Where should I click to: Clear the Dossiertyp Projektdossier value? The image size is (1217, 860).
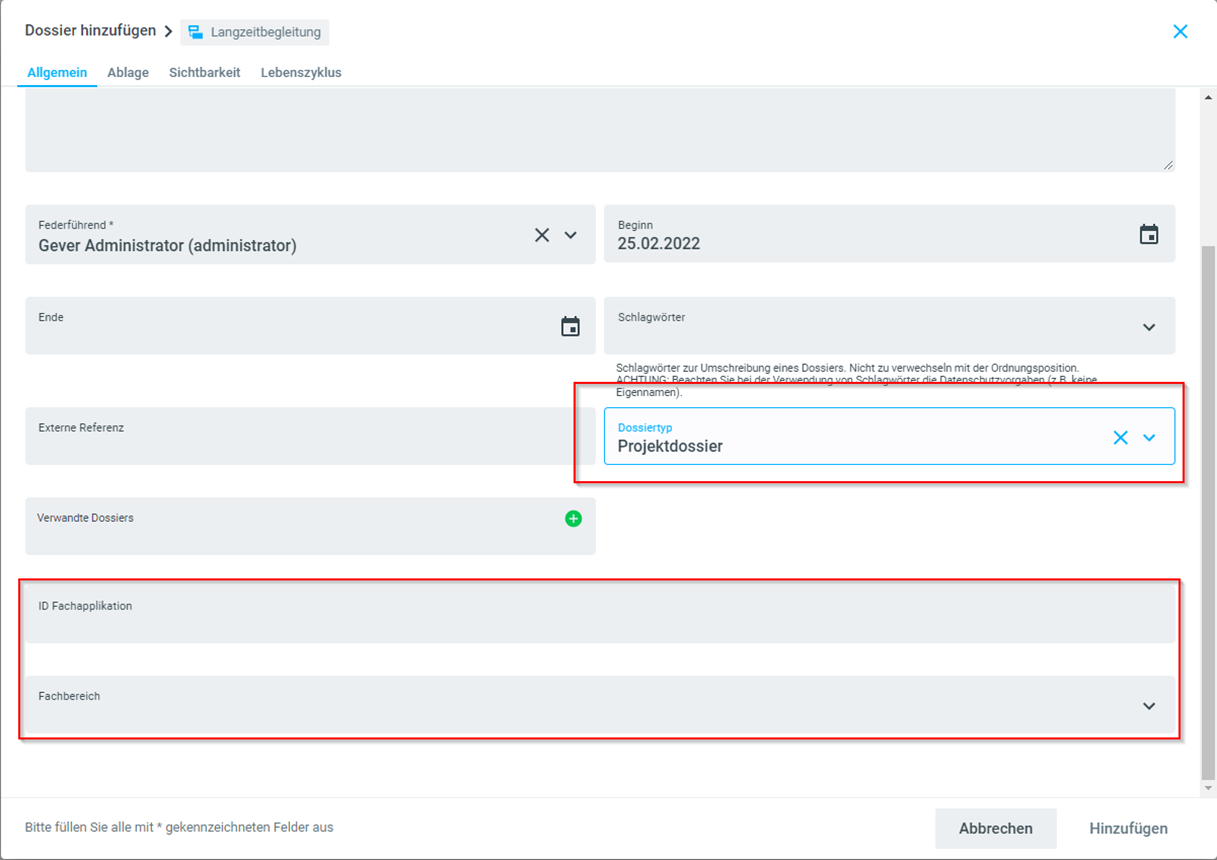1121,437
